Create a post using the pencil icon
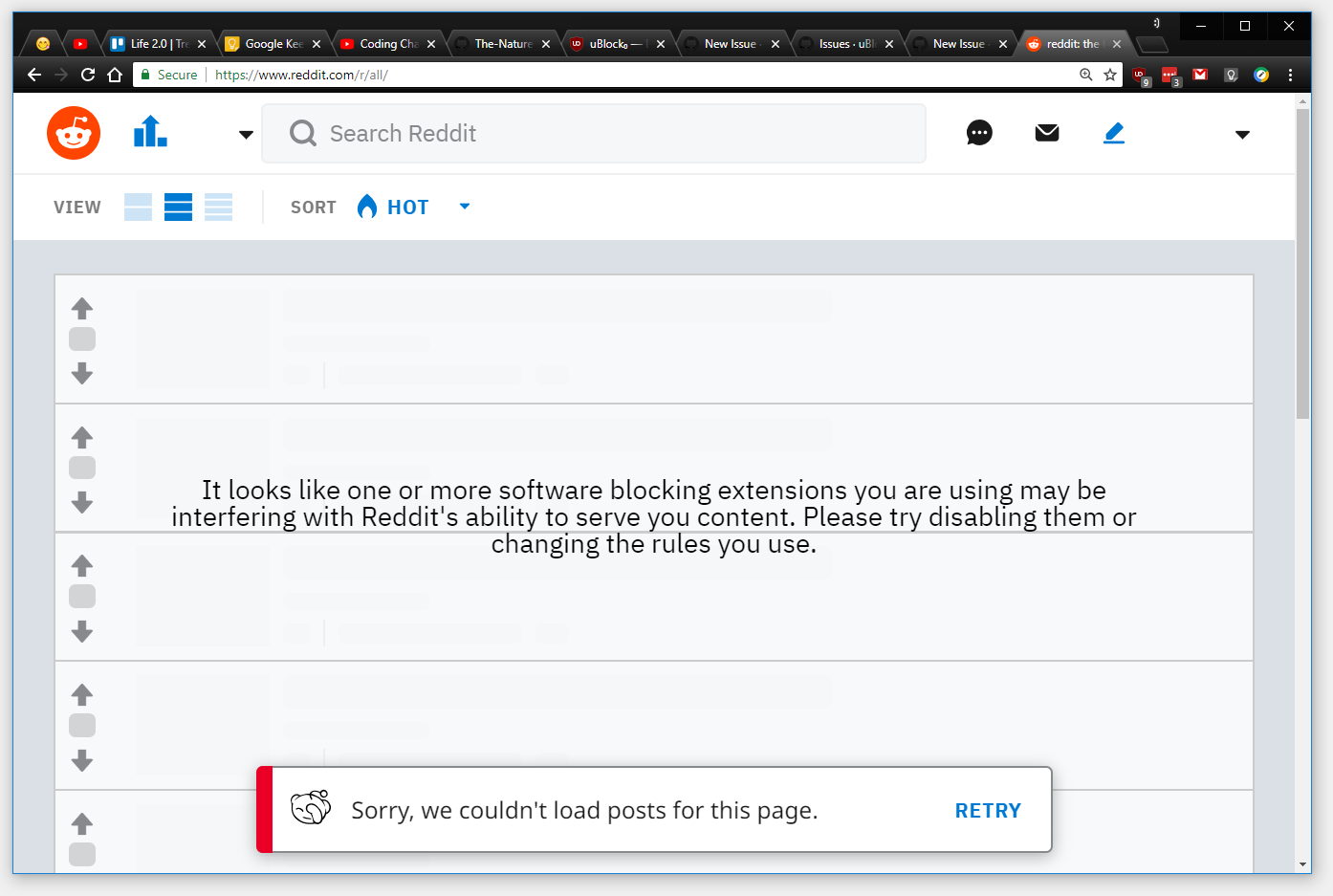 pyautogui.click(x=1113, y=133)
